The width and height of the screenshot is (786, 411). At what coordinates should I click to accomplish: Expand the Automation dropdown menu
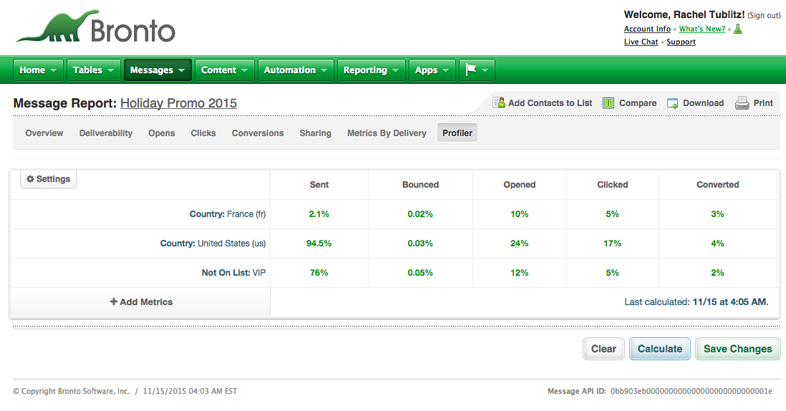296,70
